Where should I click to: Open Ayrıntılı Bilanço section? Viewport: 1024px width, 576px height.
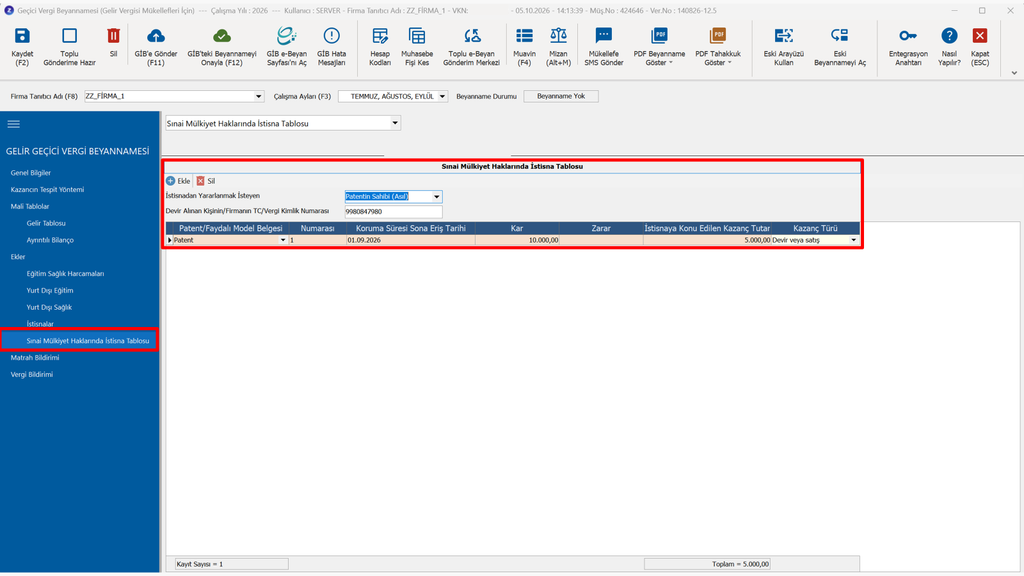pos(50,240)
